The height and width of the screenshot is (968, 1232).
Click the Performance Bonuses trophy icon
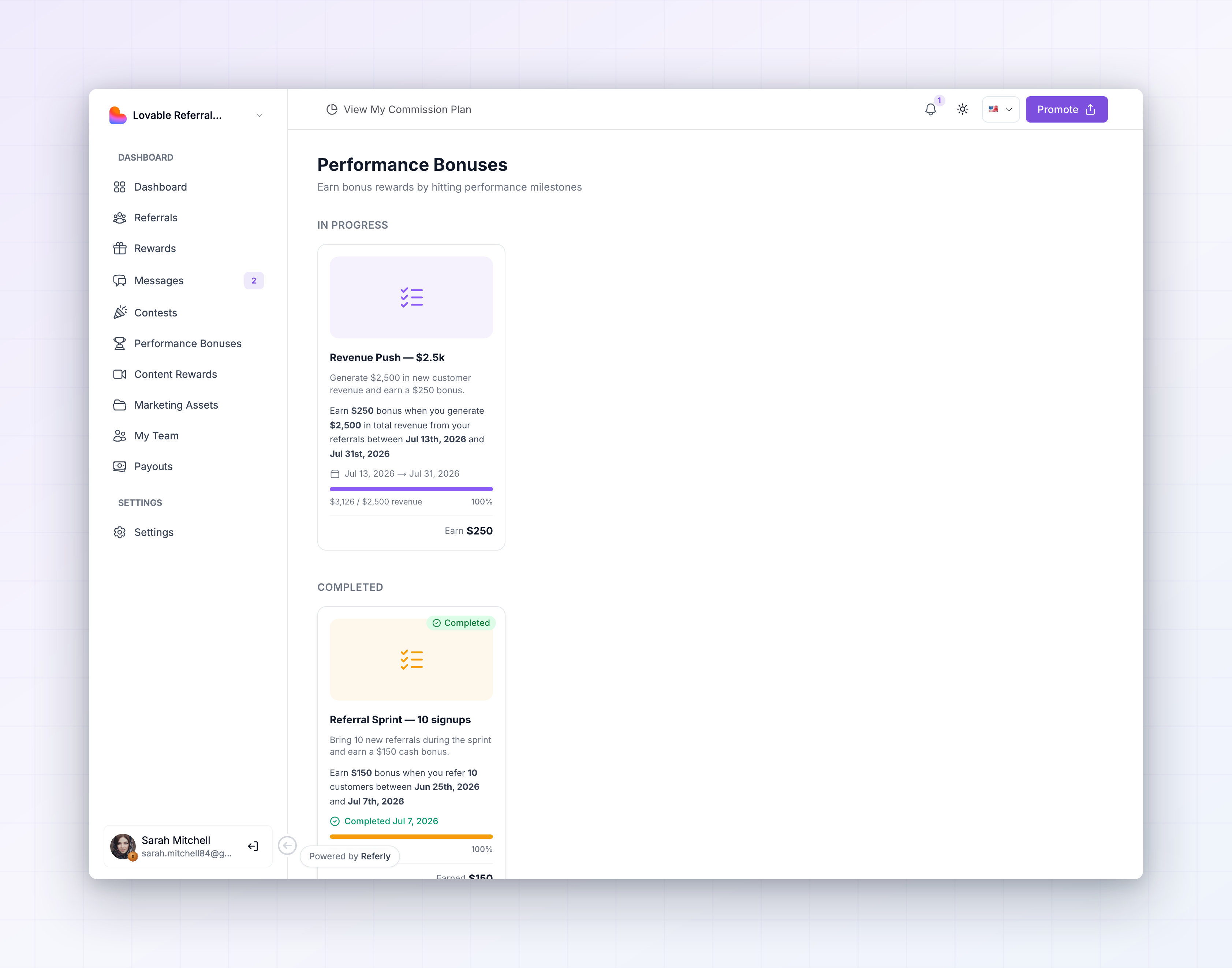click(120, 344)
